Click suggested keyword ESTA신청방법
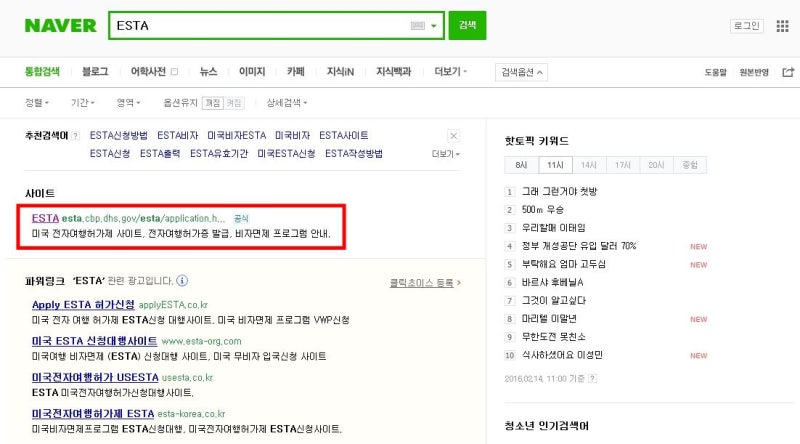Image resolution: width=800 pixels, height=444 pixels. pyautogui.click(x=118, y=135)
